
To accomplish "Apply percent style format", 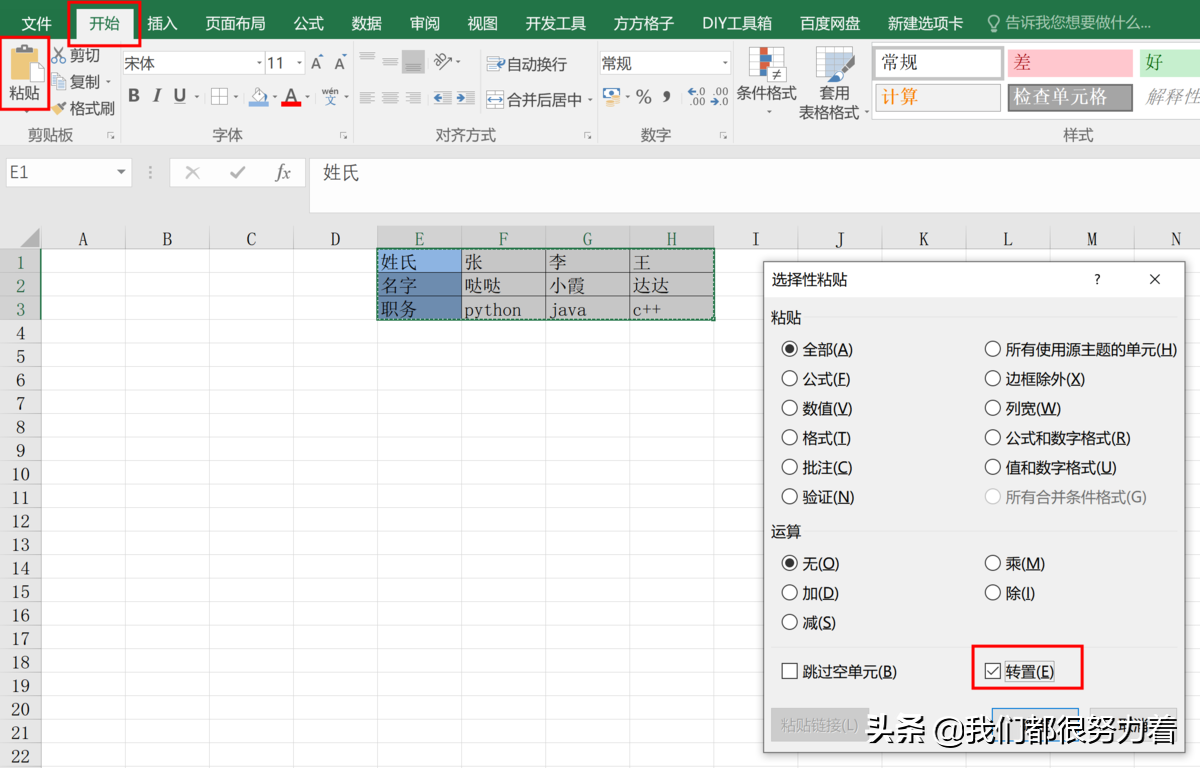I will [x=643, y=97].
